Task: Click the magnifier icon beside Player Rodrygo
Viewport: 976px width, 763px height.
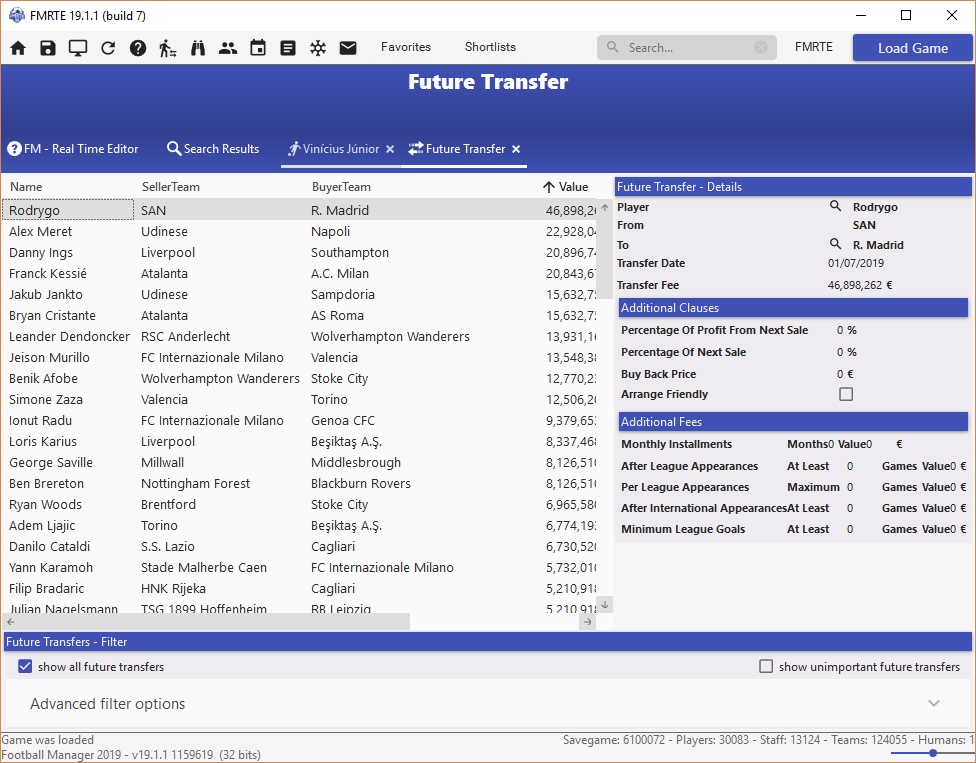Action: point(836,207)
